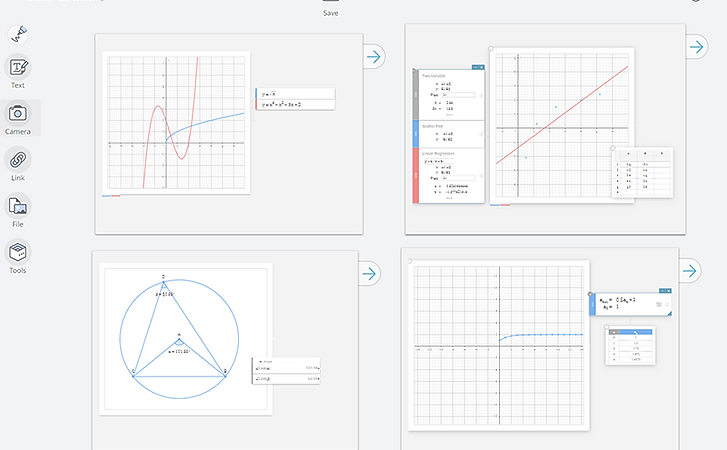Open the Link tool
Image resolution: width=727 pixels, height=450 pixels.
tap(18, 165)
